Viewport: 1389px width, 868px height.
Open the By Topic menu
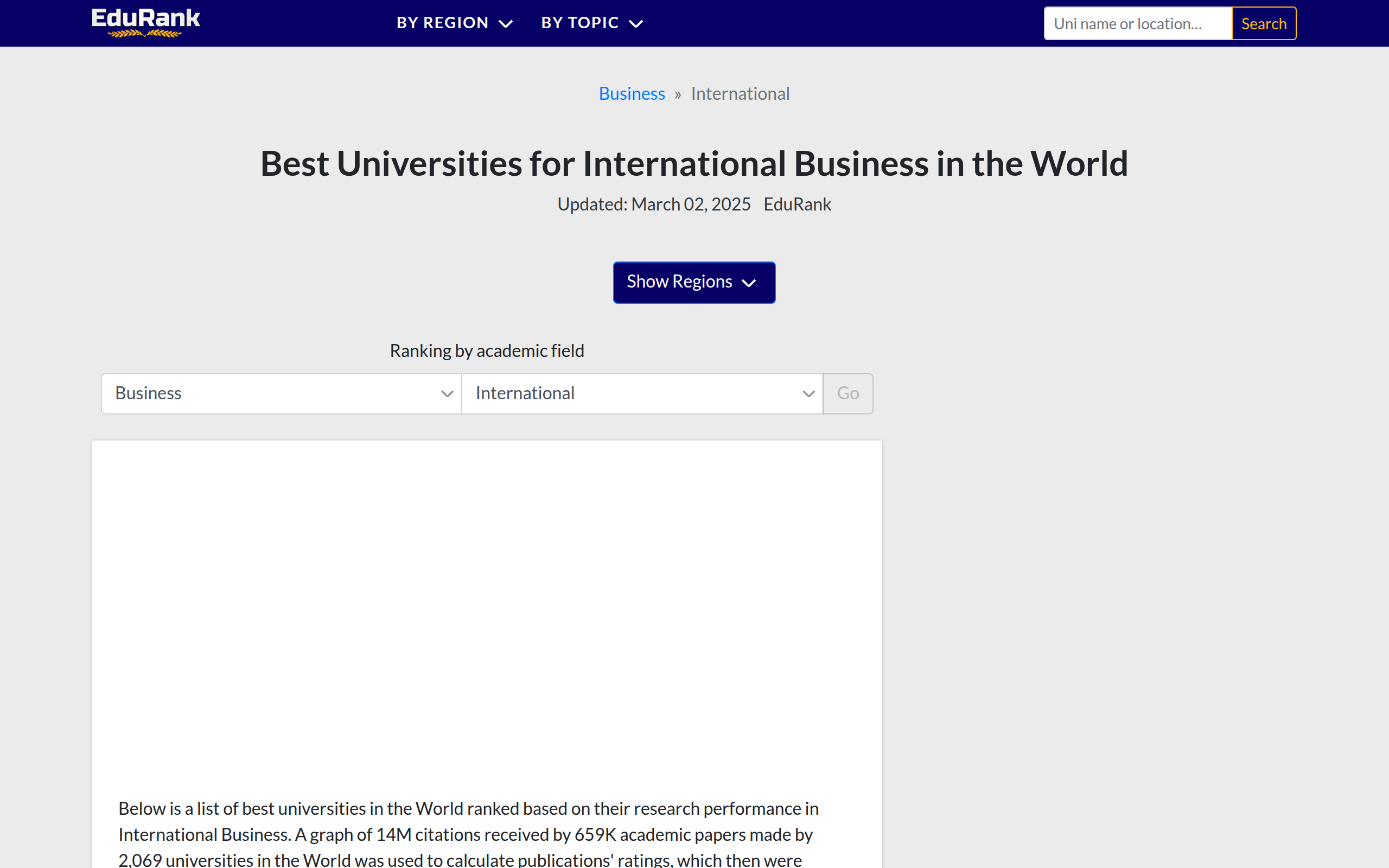[579, 23]
